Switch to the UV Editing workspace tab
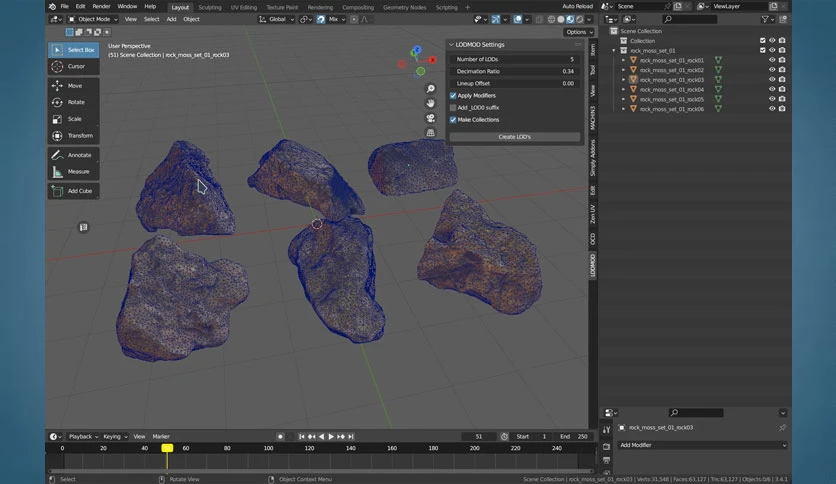 244,7
